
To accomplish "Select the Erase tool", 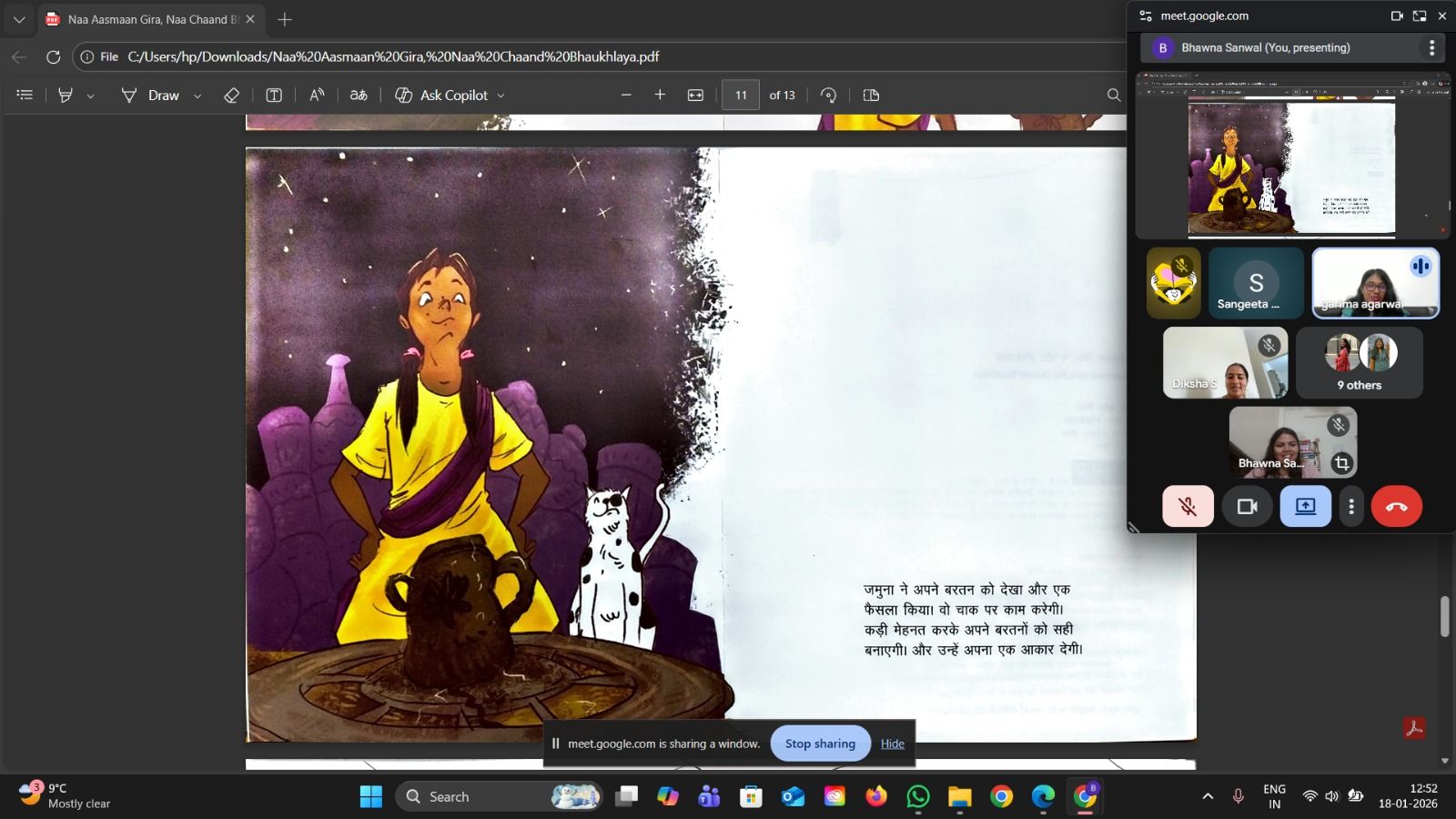I will (x=231, y=95).
